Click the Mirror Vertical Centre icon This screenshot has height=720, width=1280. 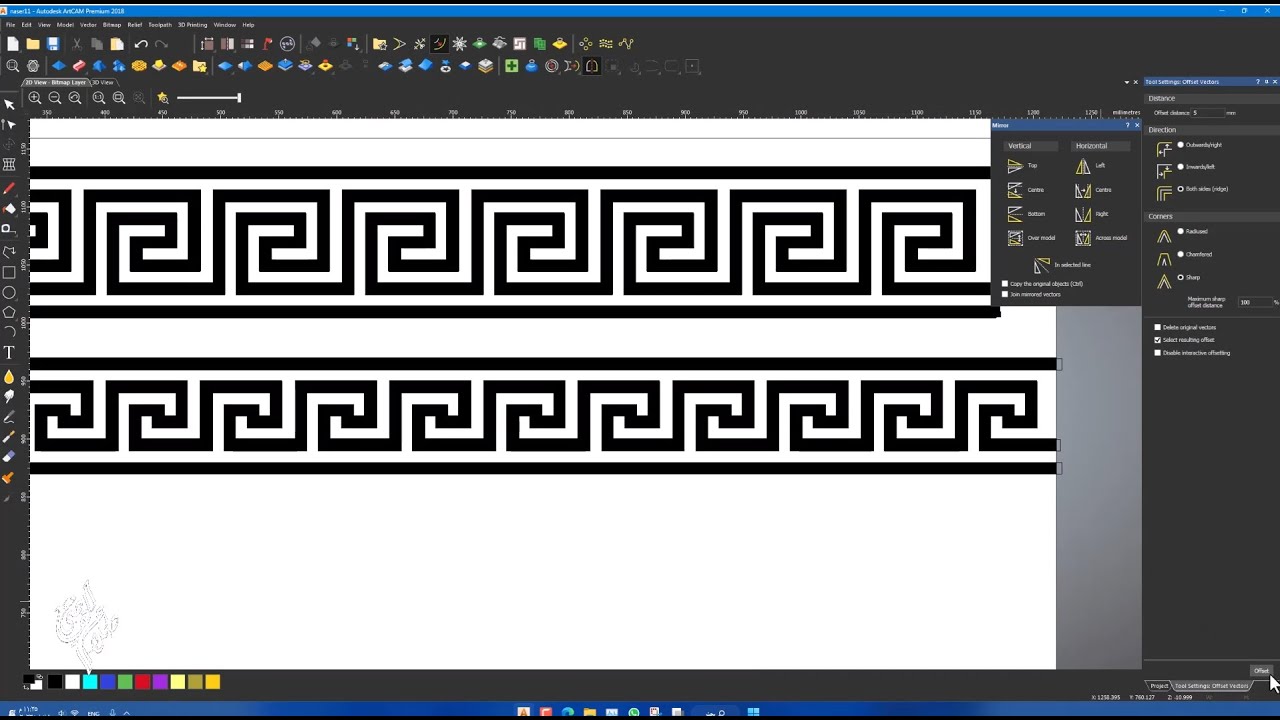click(1015, 190)
